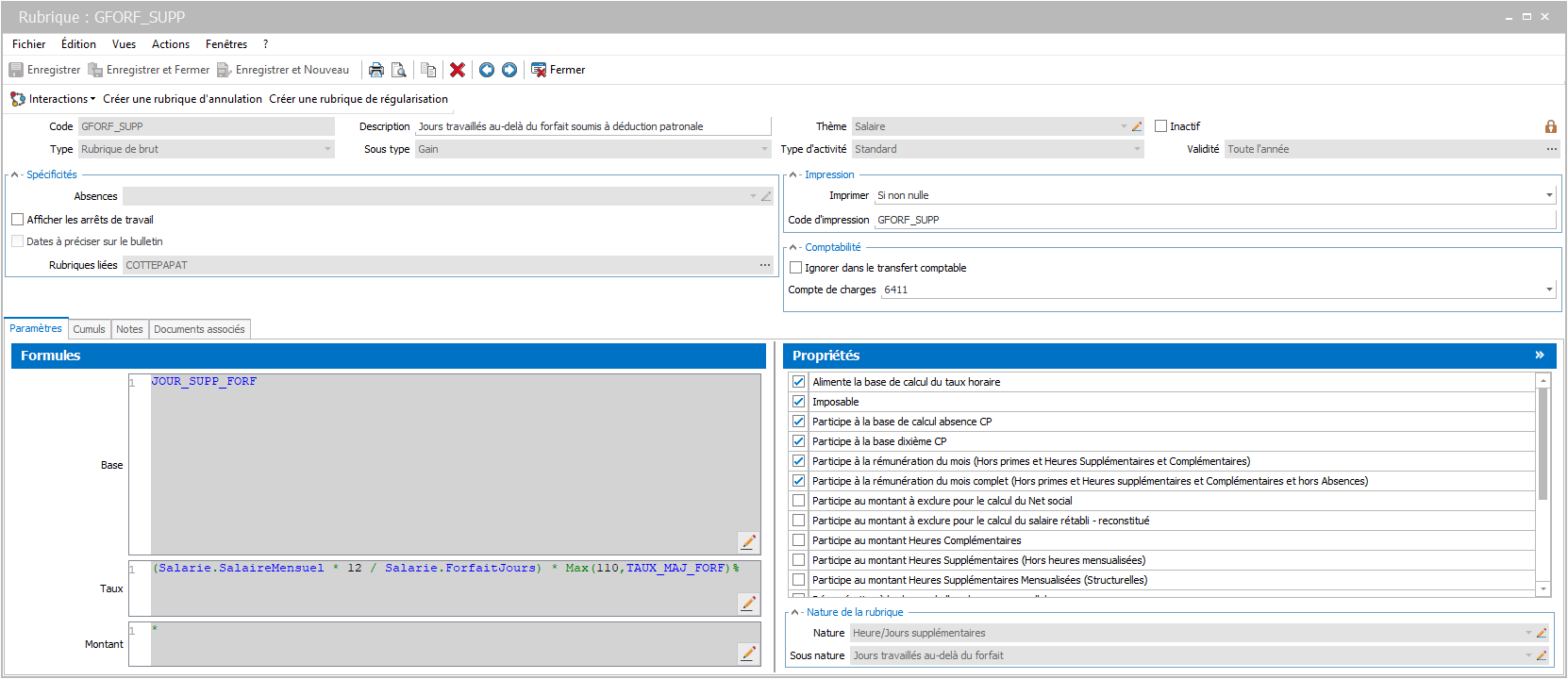The width and height of the screenshot is (1568, 679).
Task: Click the pencil edit icon beside Thème
Action: pyautogui.click(x=1137, y=126)
